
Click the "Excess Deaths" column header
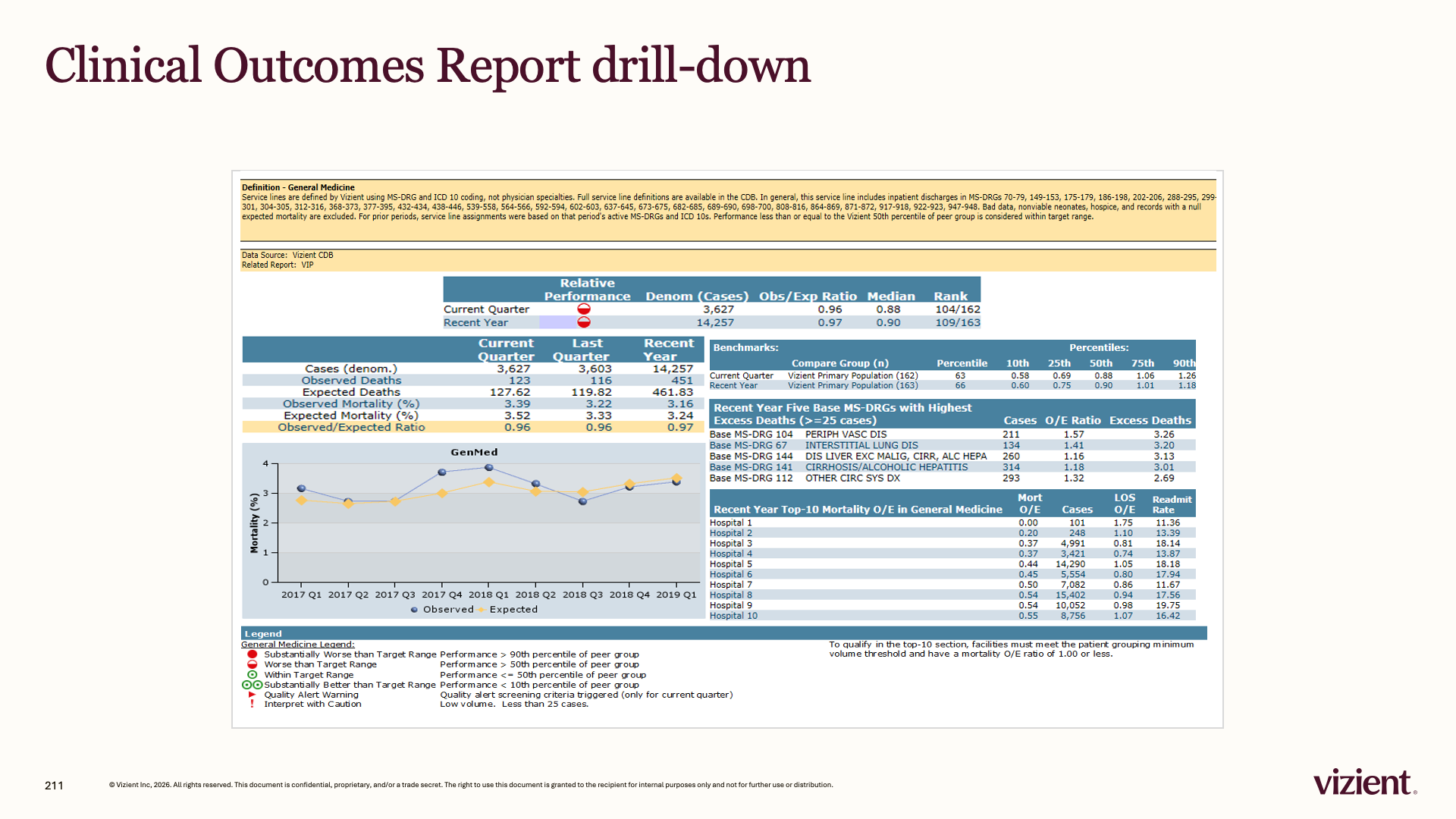1150,421
